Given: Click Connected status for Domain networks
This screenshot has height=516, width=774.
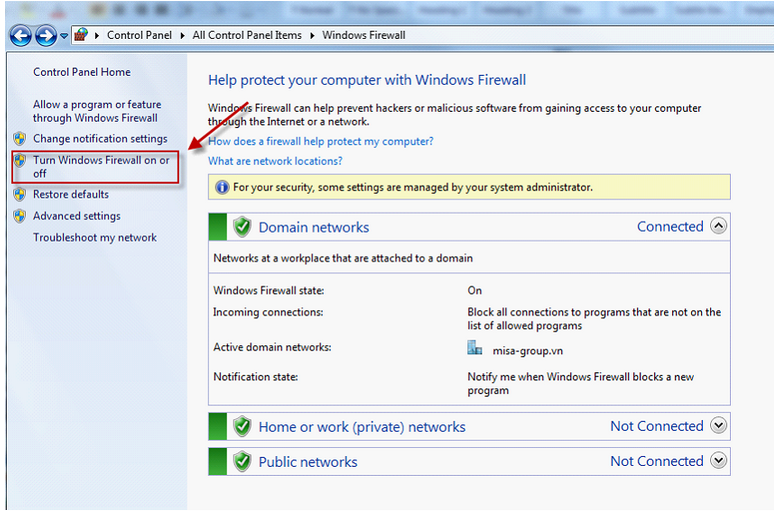Looking at the screenshot, I should point(670,227).
